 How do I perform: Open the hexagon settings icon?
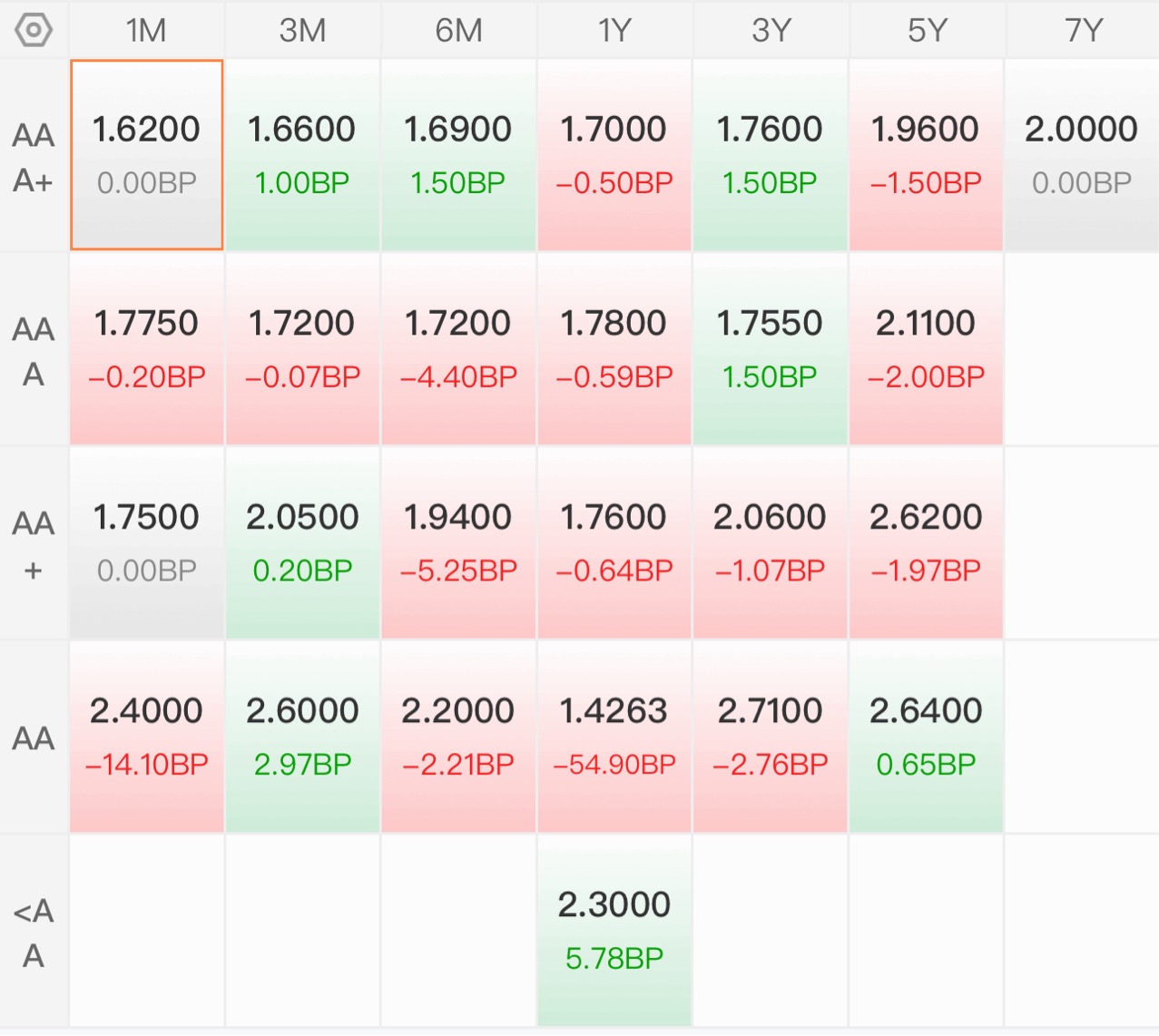point(34,31)
